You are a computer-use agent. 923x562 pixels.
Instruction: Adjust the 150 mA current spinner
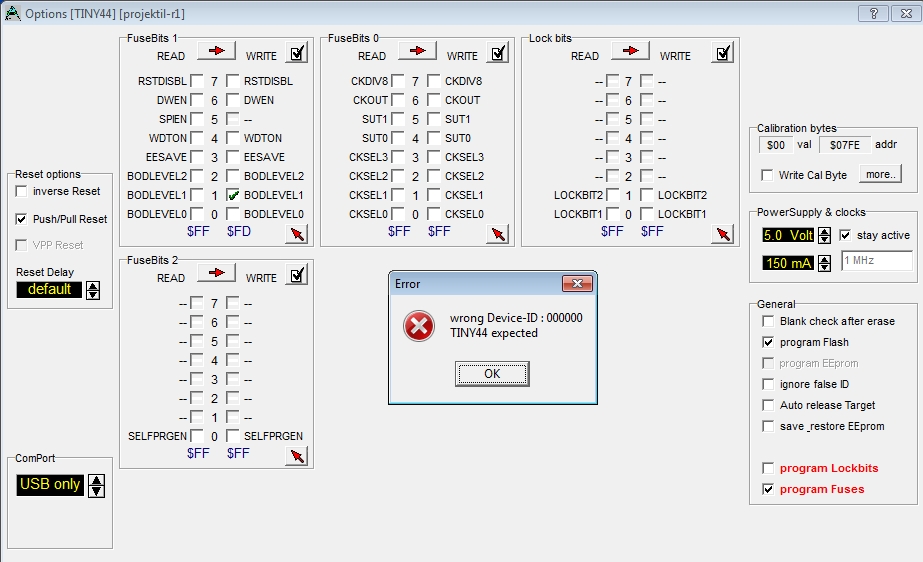click(824, 263)
